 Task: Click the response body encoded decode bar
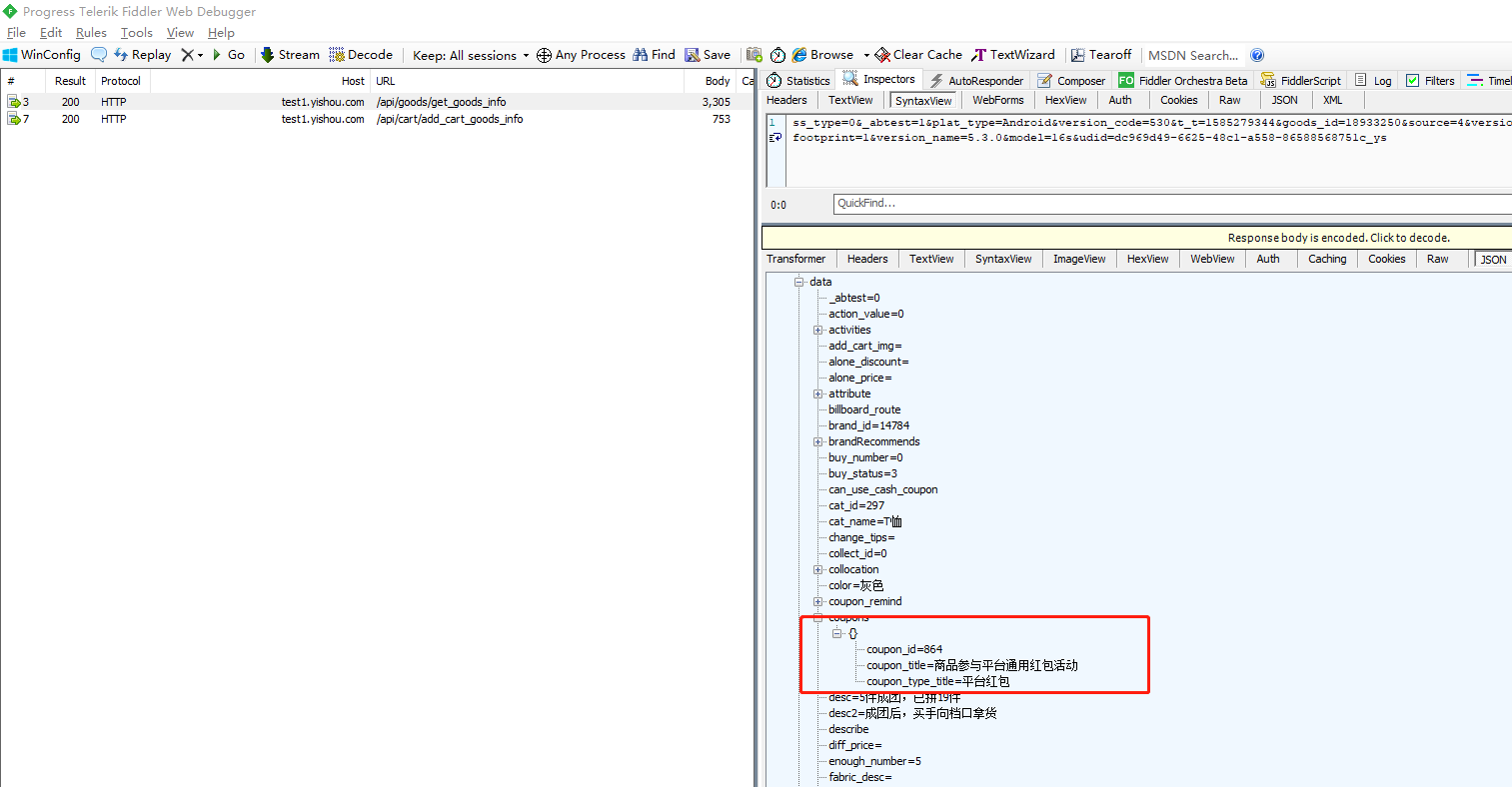(x=1136, y=238)
